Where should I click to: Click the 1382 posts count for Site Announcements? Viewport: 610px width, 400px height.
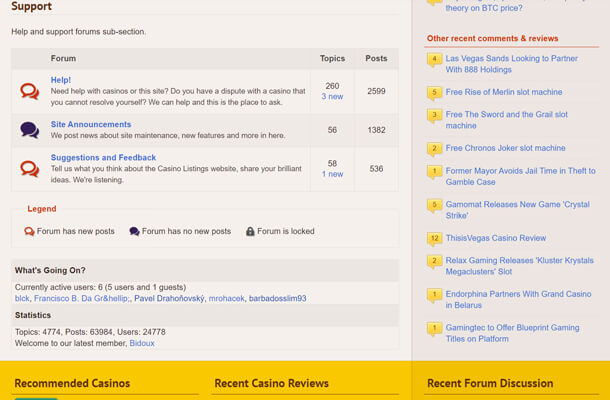[x=376, y=130]
